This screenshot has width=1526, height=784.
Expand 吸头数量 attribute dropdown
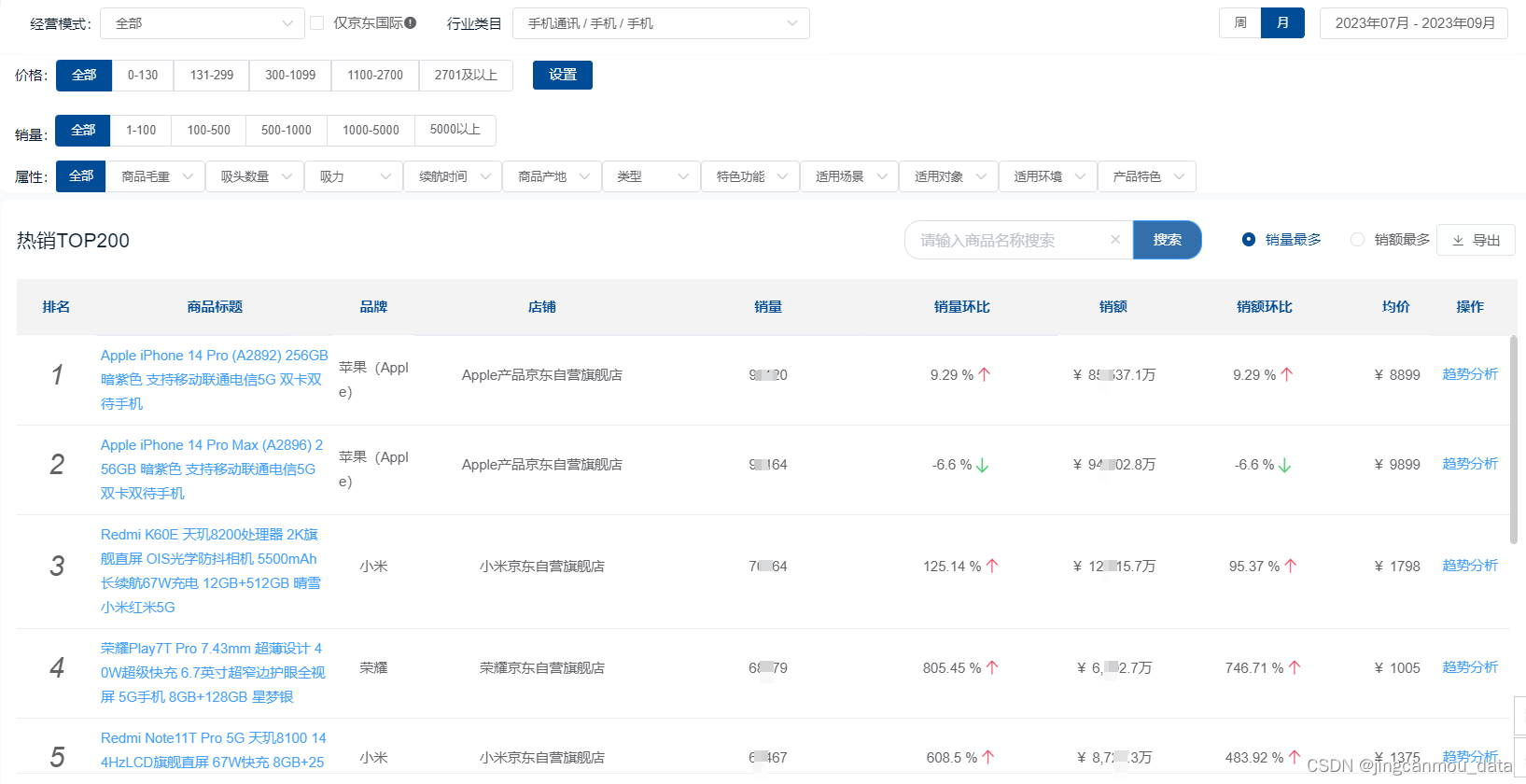click(x=255, y=176)
